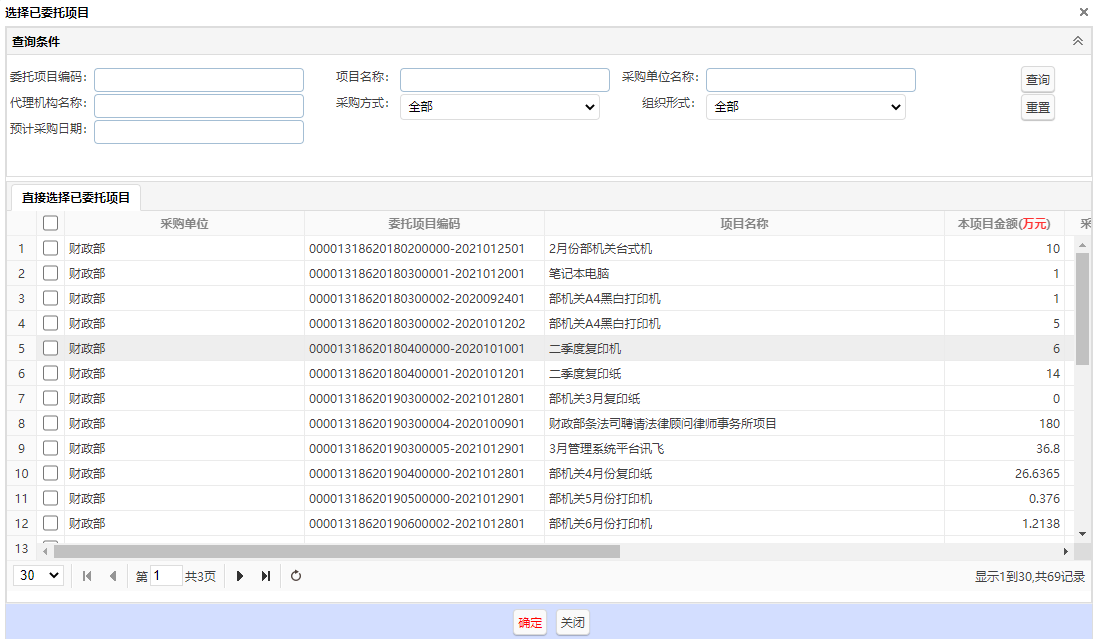Jump to the last page of results
This screenshot has width=1096, height=639.
266,576
